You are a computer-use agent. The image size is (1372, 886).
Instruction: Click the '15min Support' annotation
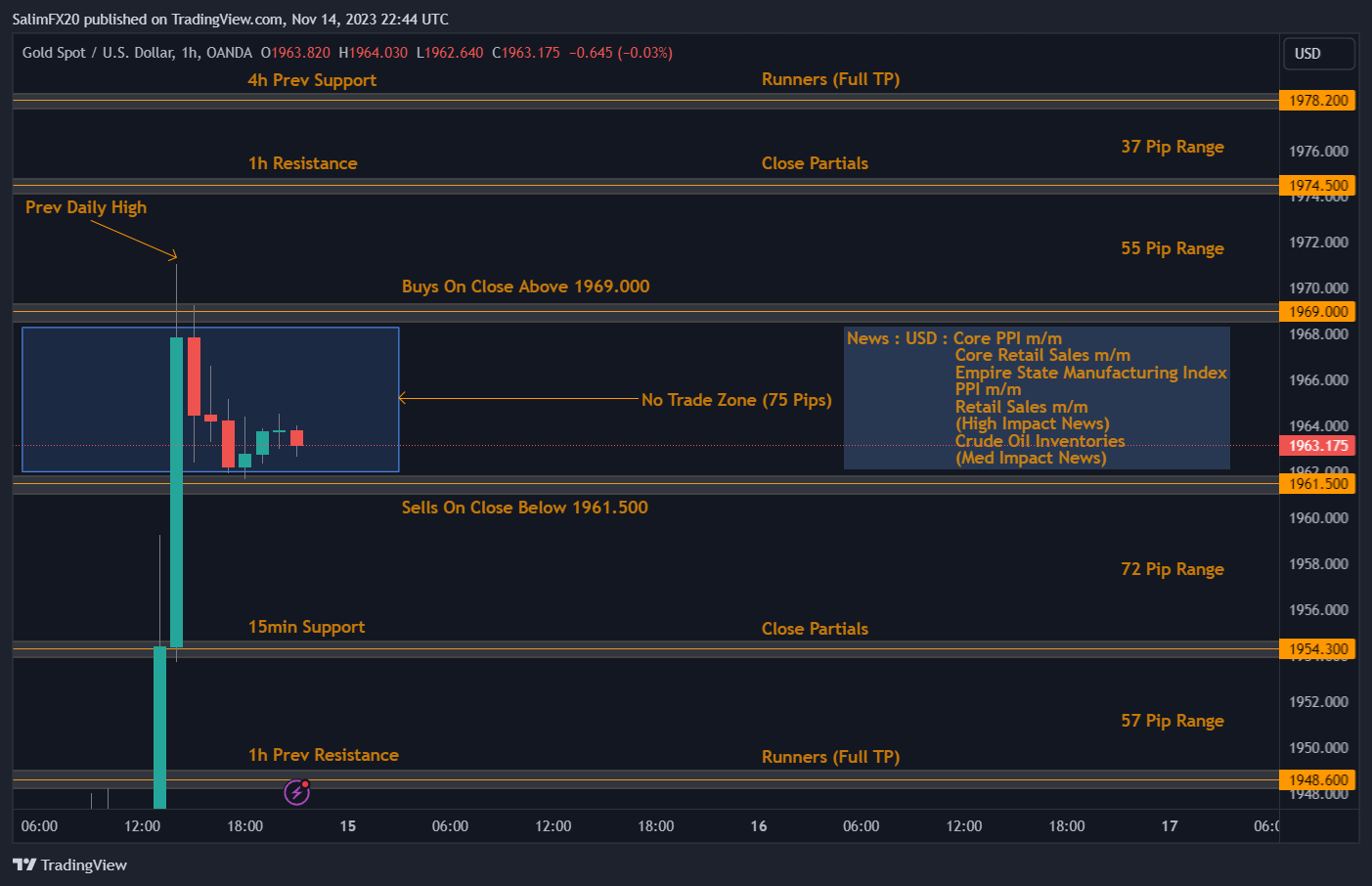coord(306,627)
